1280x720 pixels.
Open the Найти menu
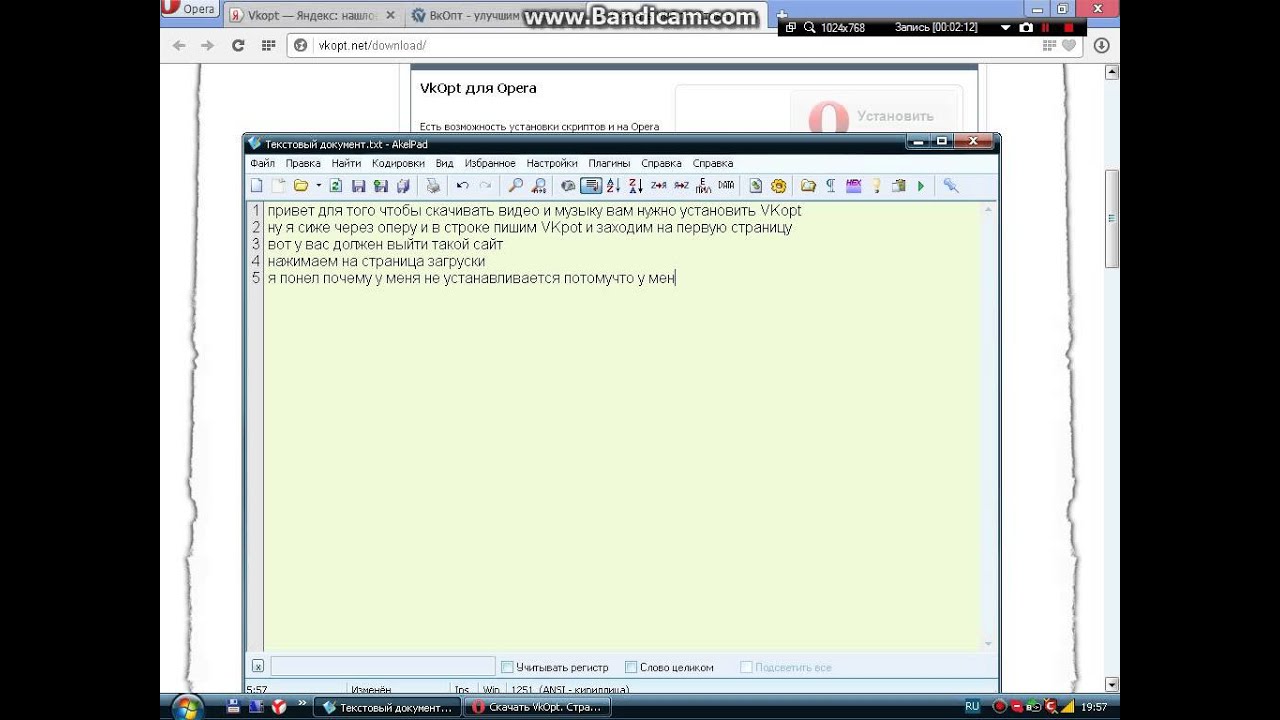(x=346, y=163)
